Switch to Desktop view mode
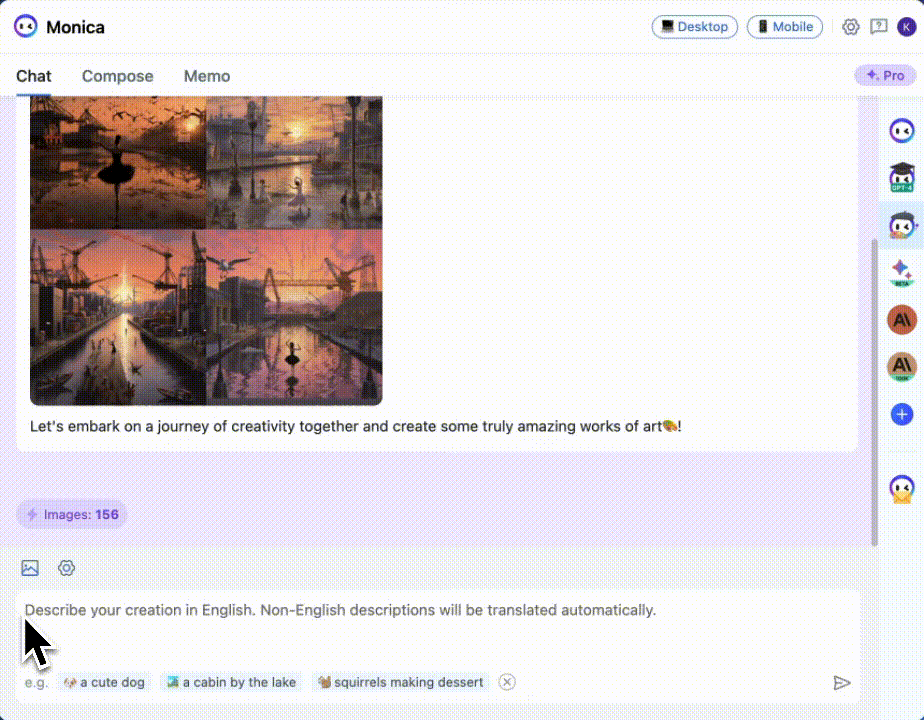Viewport: 924px width, 720px height. [x=694, y=27]
